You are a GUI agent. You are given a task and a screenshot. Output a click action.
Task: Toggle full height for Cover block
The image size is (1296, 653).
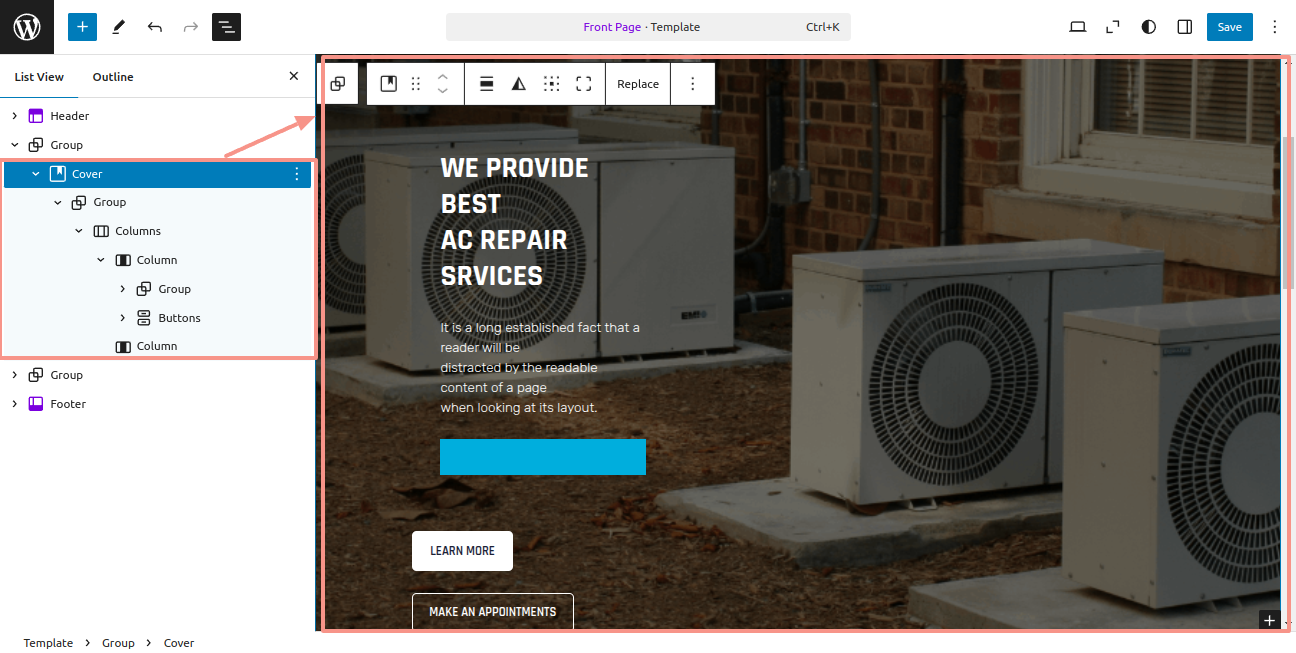pyautogui.click(x=584, y=84)
